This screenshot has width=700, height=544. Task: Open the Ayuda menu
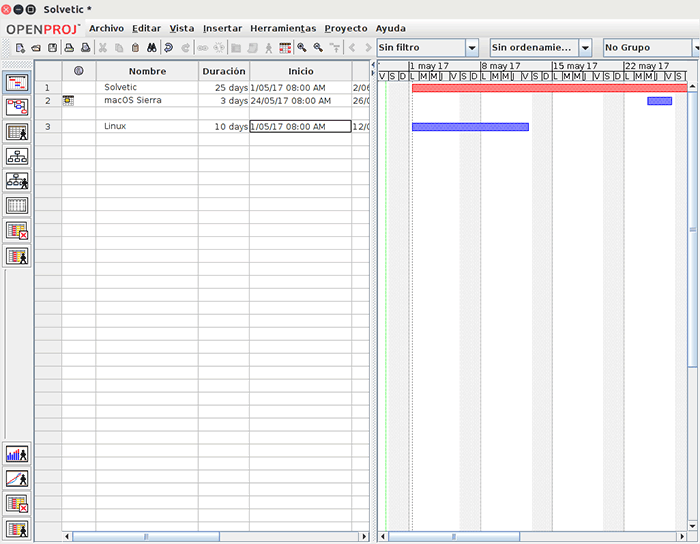(x=391, y=29)
